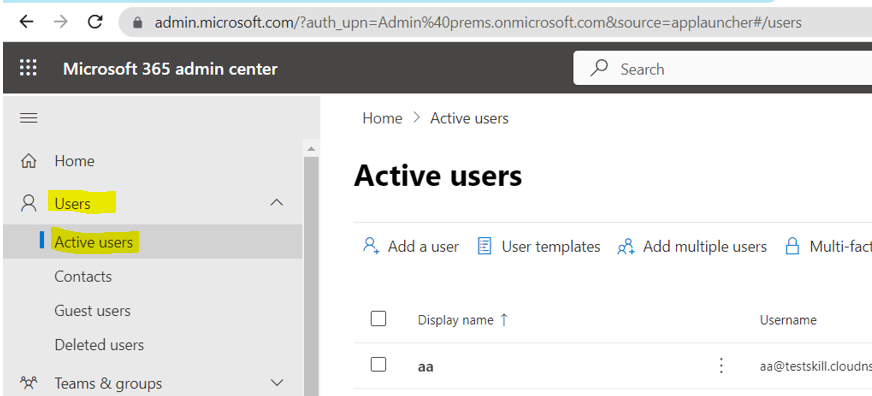The image size is (872, 396).
Task: Check the box for user aa
Action: pos(378,364)
